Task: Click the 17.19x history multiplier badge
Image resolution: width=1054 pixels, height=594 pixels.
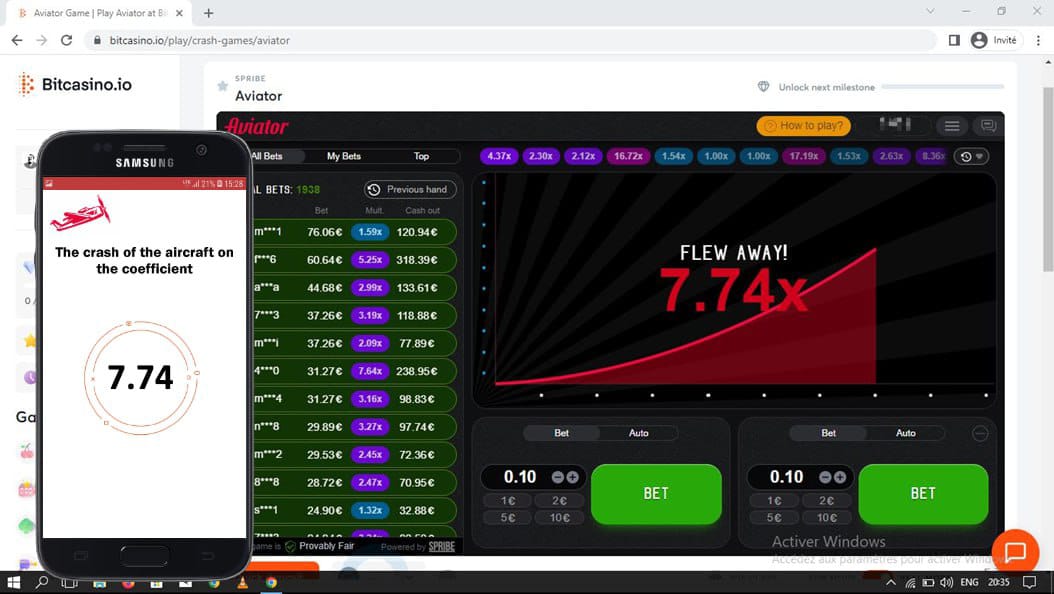Action: tap(803, 156)
